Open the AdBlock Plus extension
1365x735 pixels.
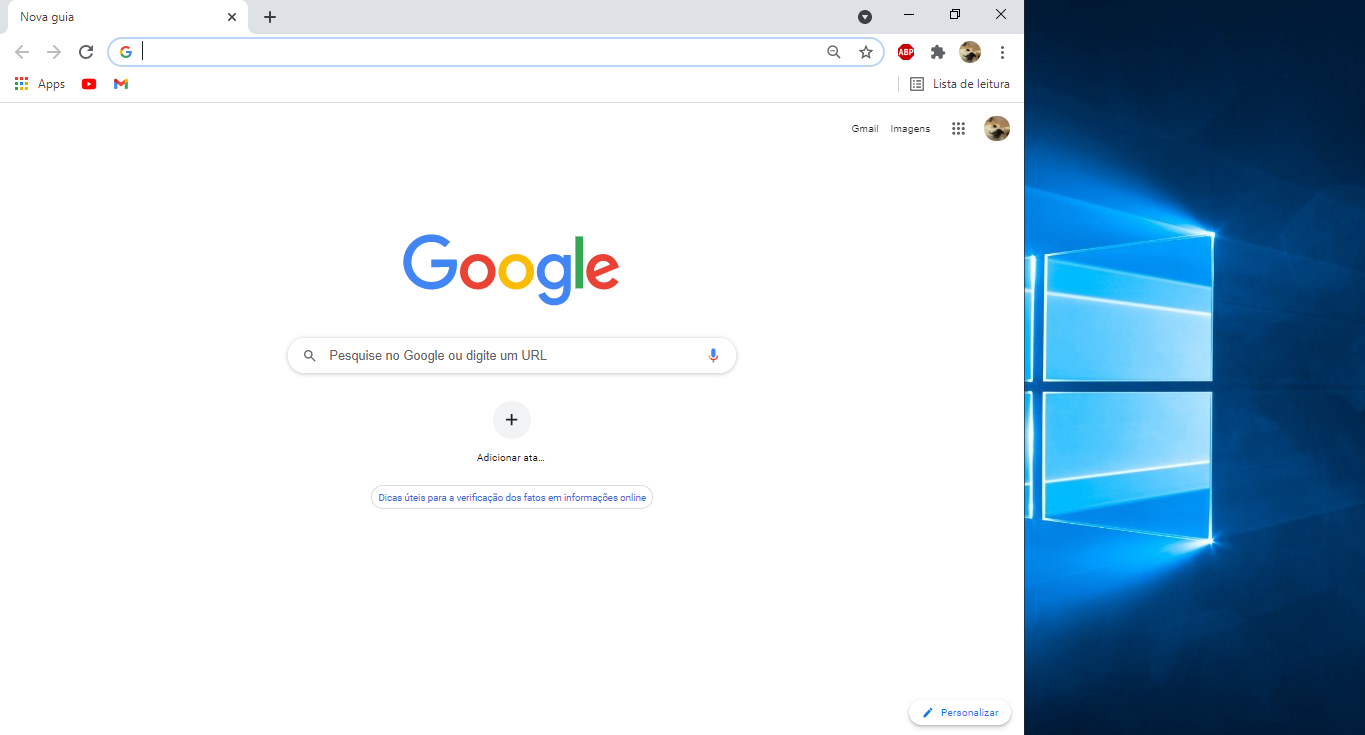pos(906,52)
